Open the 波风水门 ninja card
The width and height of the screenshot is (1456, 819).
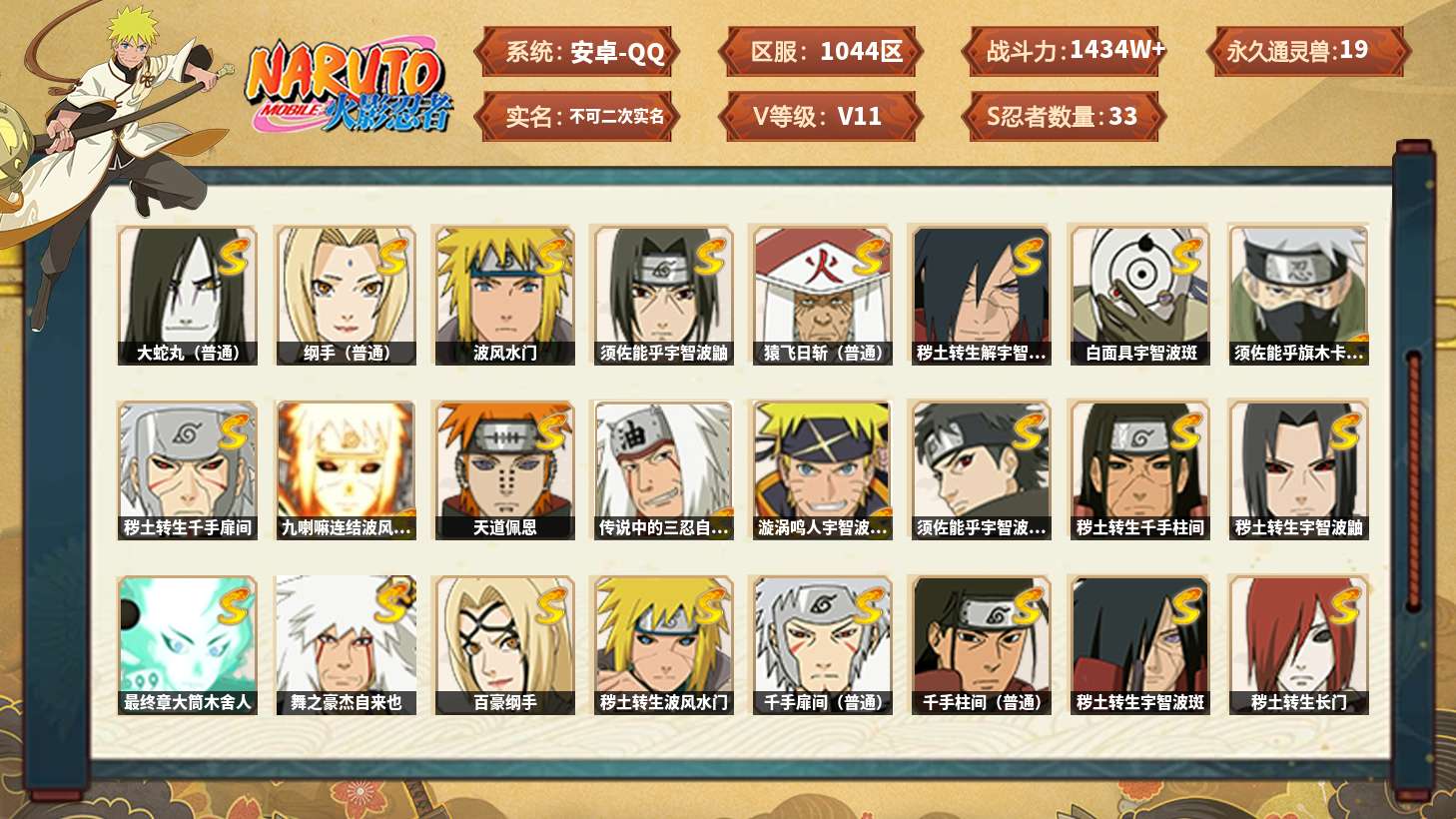[x=504, y=296]
